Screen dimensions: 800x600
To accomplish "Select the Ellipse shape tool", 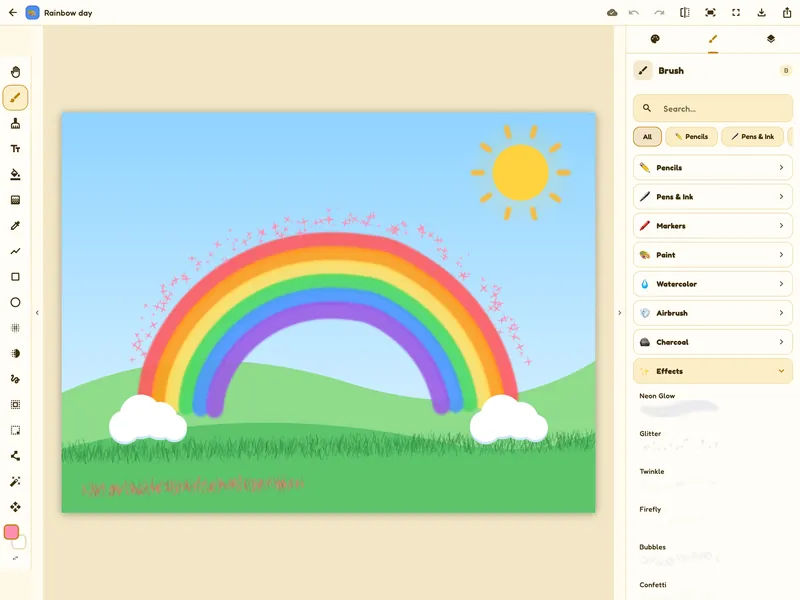I will (x=15, y=302).
